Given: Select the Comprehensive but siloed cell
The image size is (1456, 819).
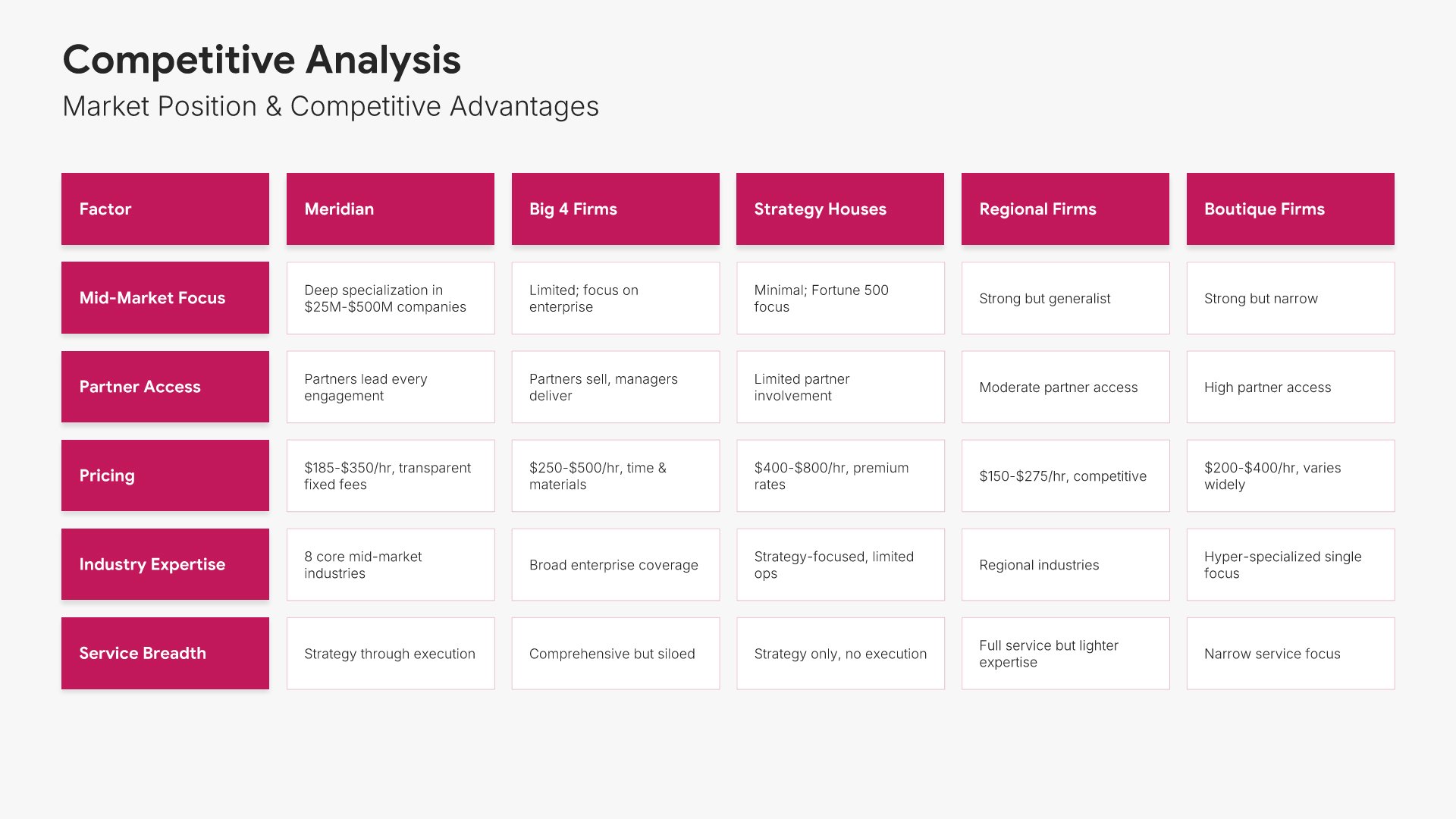Looking at the screenshot, I should coord(615,653).
